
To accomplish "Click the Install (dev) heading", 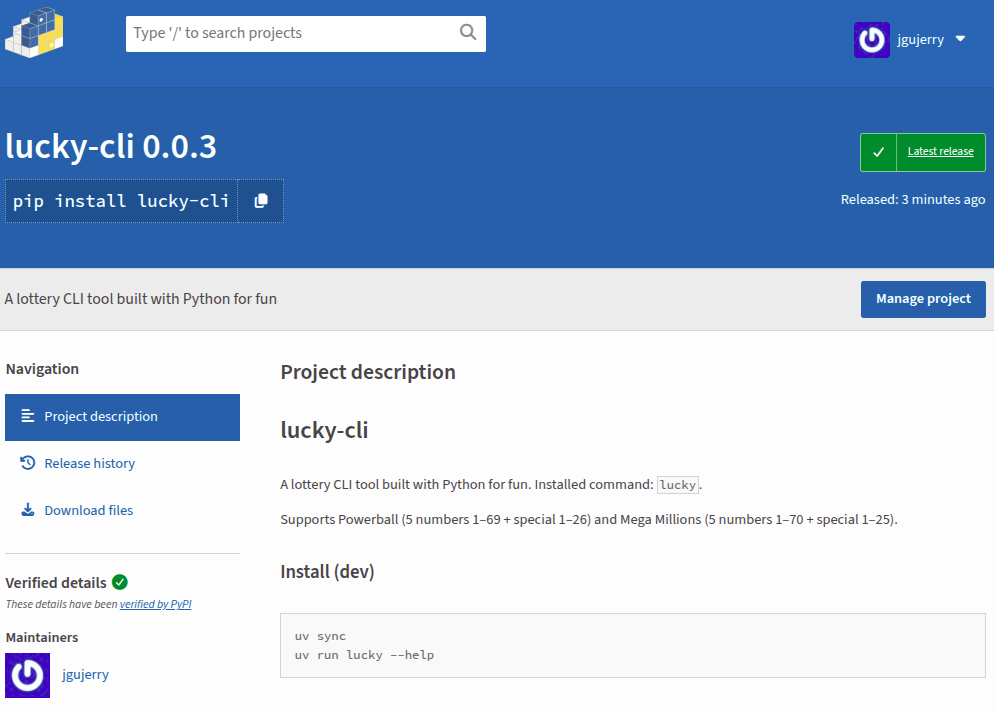I will [327, 572].
